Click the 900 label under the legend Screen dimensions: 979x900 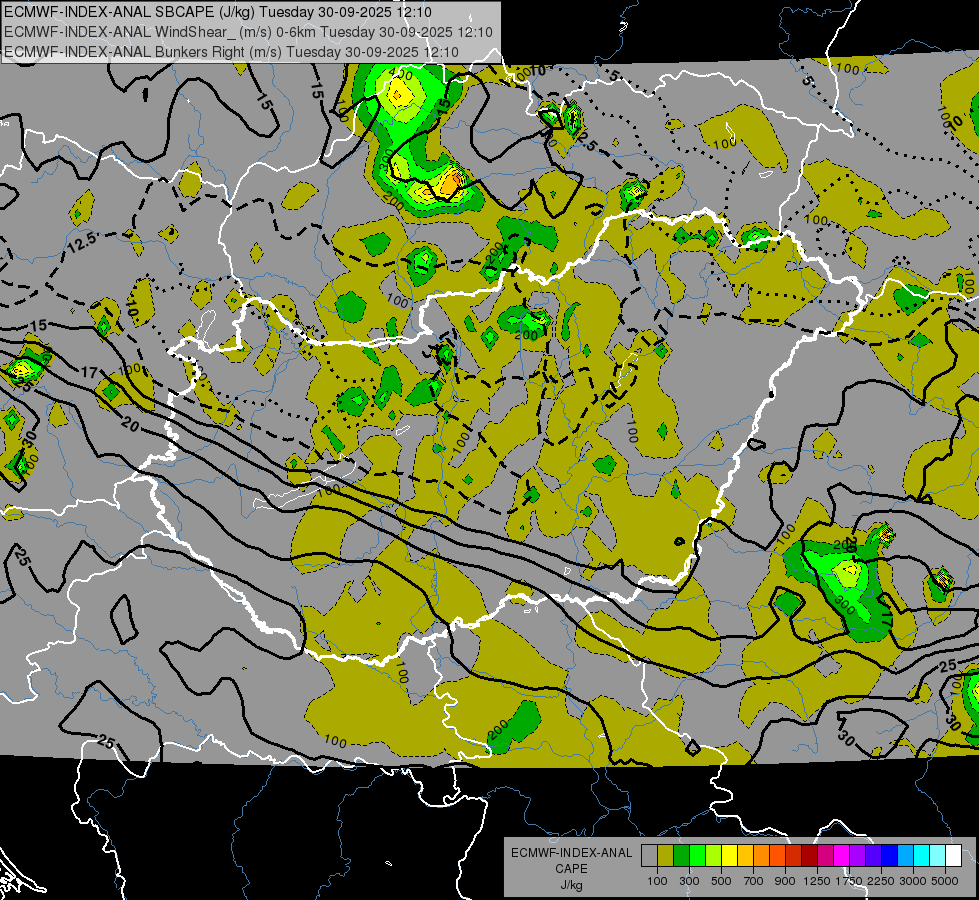785,881
